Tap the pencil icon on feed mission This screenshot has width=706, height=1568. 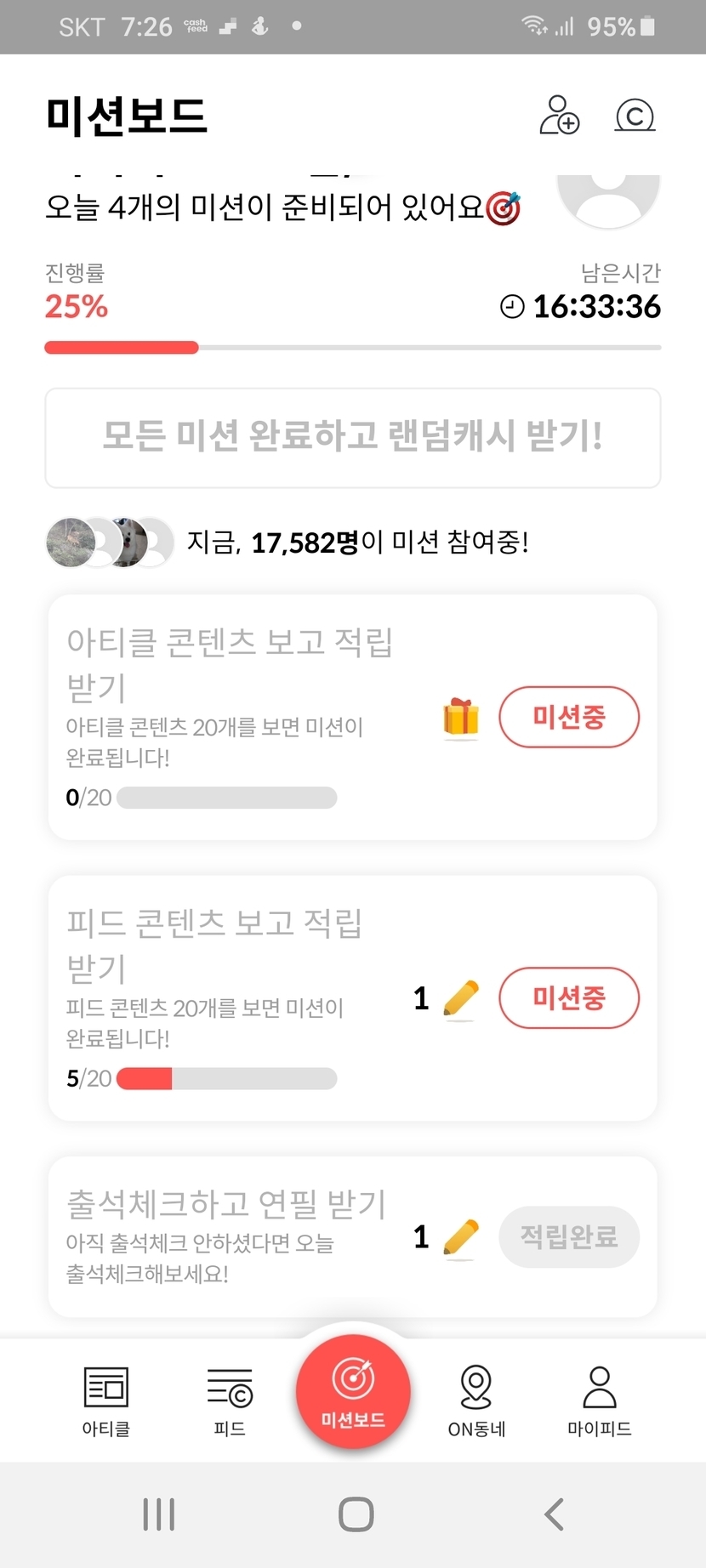(461, 998)
